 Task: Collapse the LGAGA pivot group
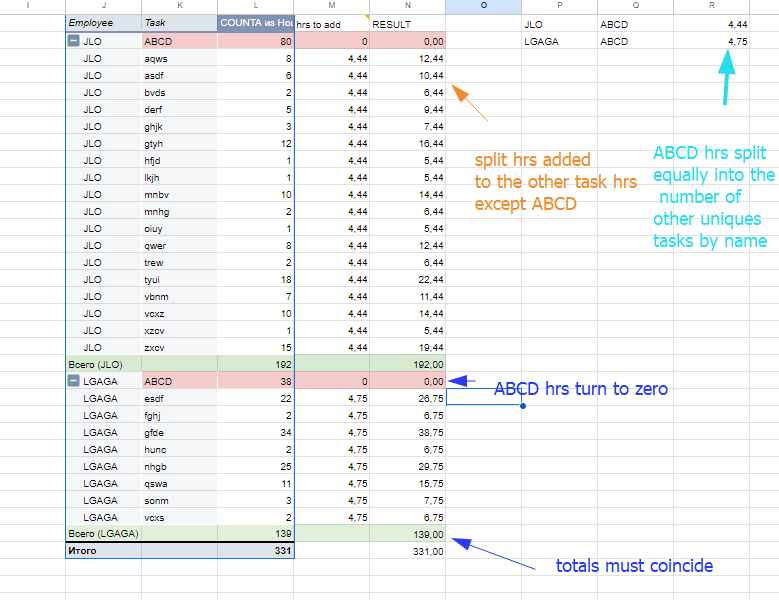point(73,381)
